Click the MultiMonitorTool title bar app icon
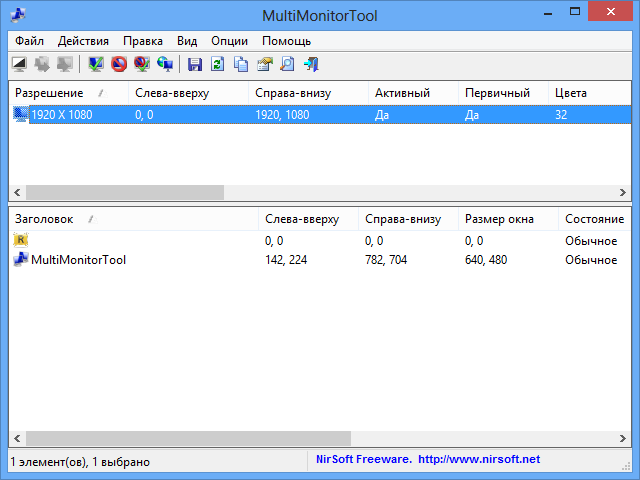 coord(18,16)
